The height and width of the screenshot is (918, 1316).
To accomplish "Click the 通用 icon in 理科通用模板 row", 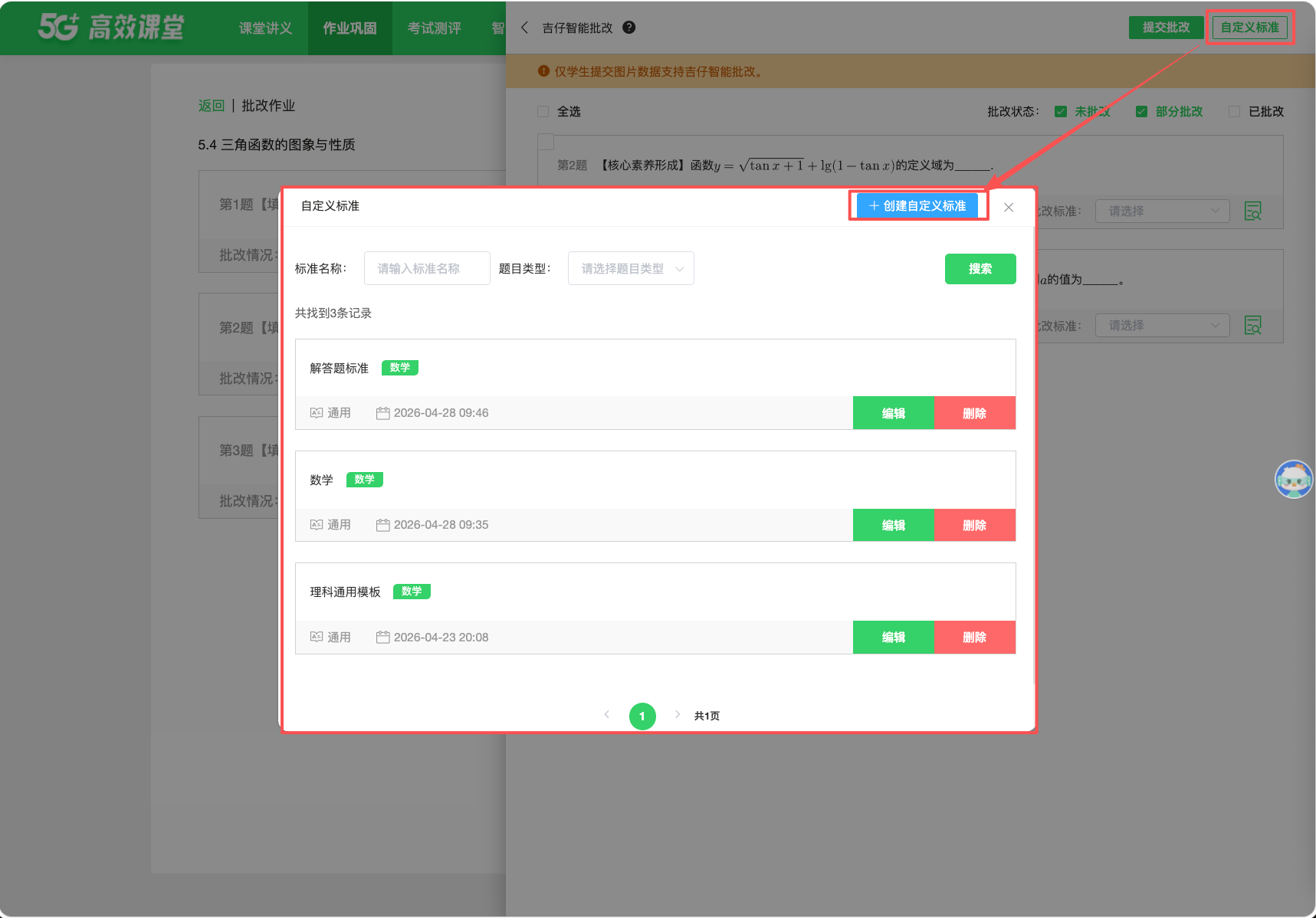I will [316, 637].
